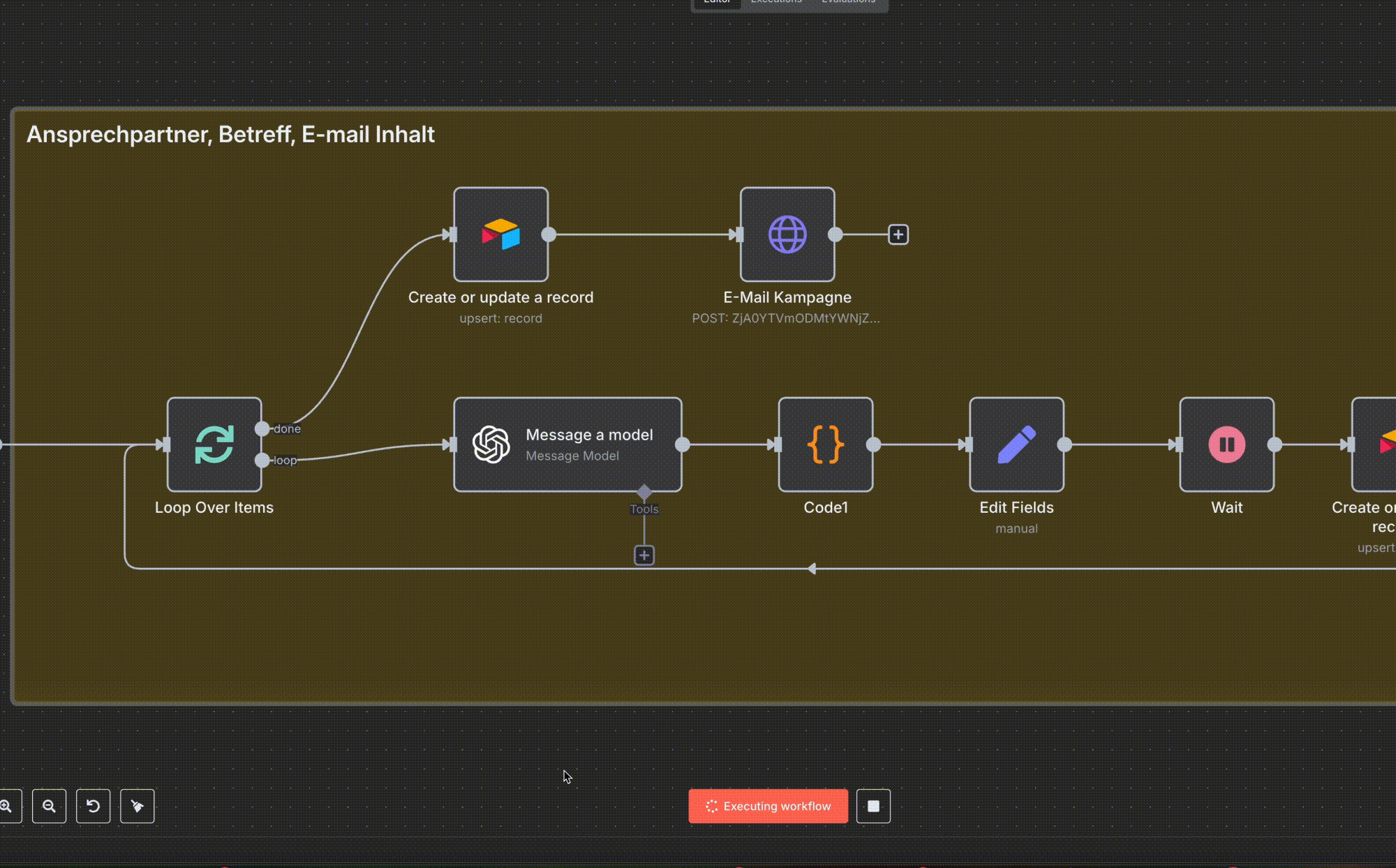1396x868 pixels.
Task: Select the Airtable Create or update record node
Action: pyautogui.click(x=500, y=234)
